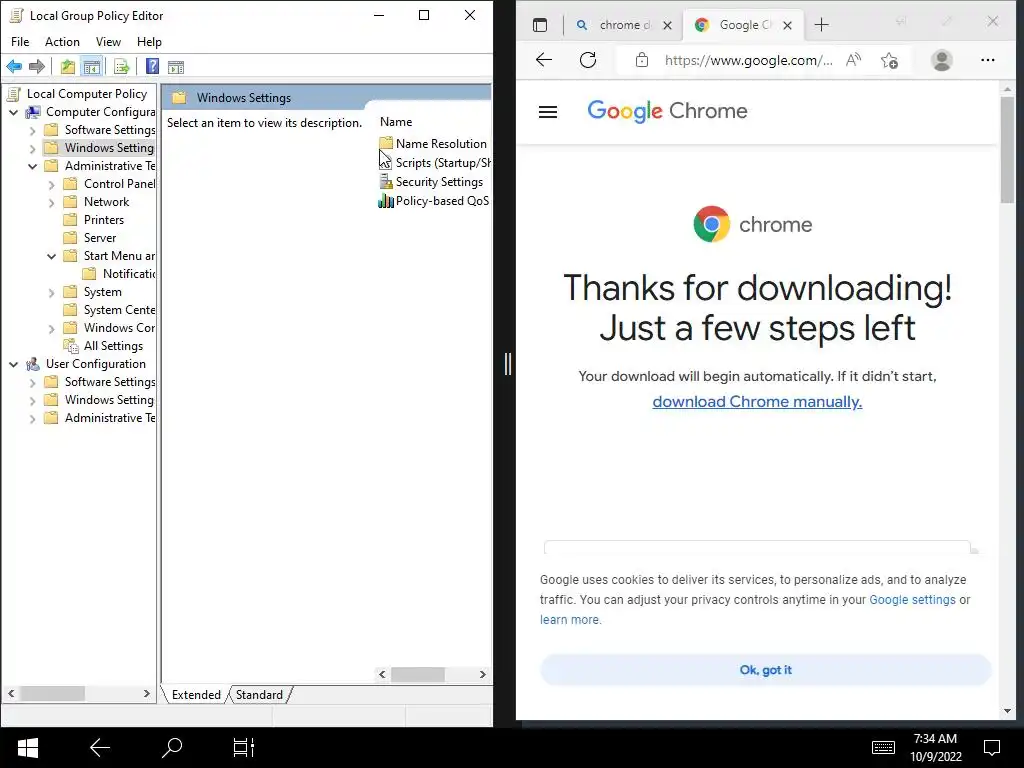Expand the Control Panel tree node

point(52,185)
